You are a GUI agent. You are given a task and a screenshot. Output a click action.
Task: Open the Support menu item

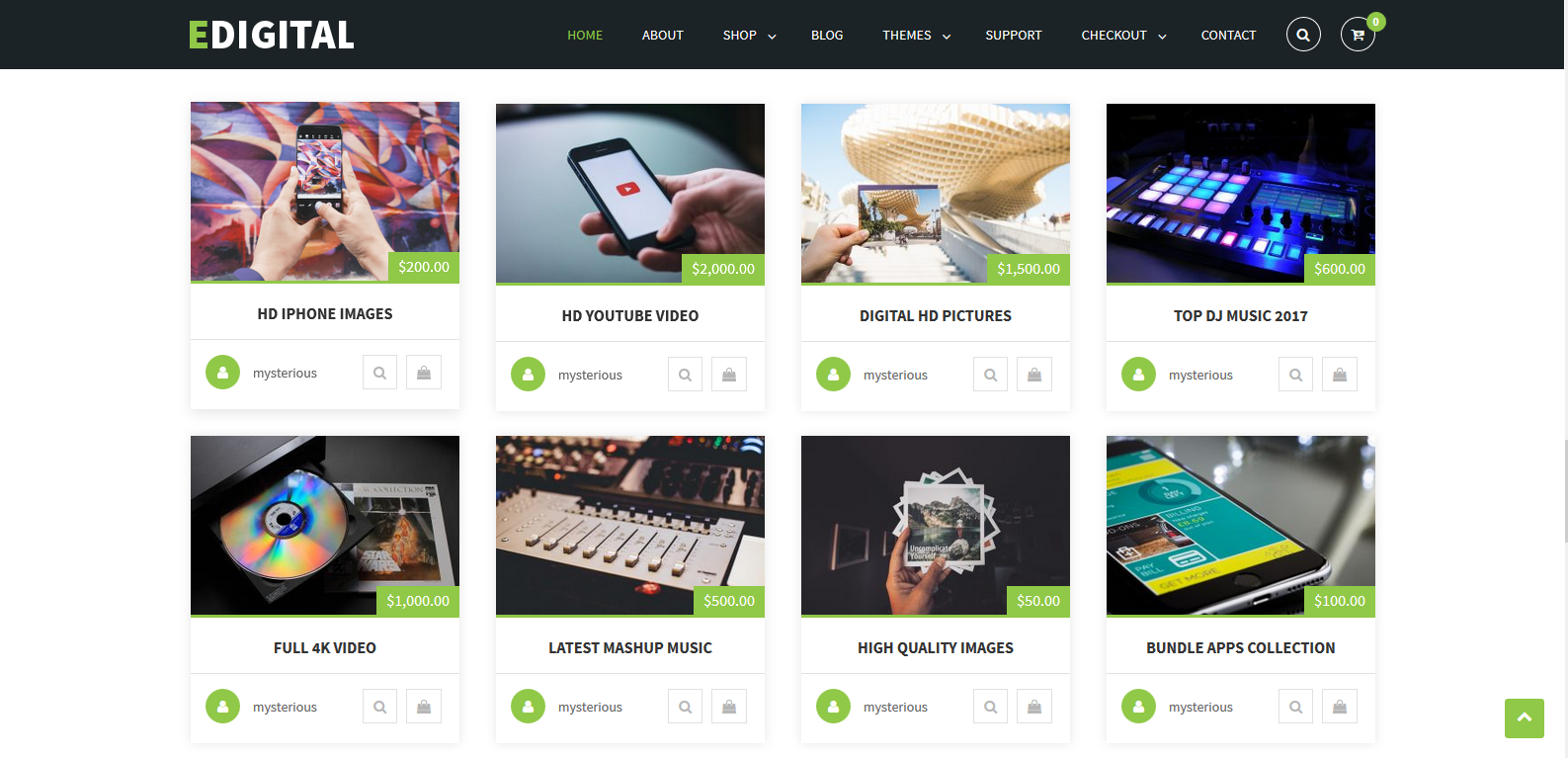1014,36
